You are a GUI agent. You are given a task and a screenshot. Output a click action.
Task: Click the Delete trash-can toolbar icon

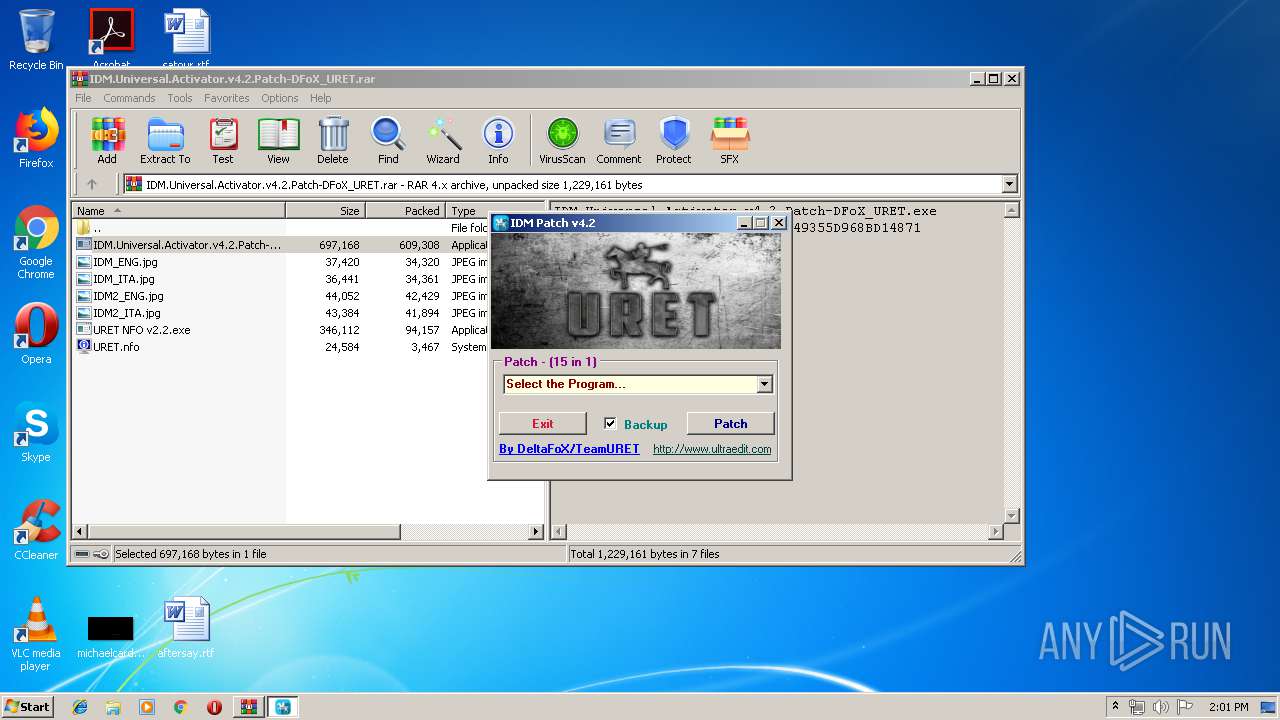click(x=333, y=140)
